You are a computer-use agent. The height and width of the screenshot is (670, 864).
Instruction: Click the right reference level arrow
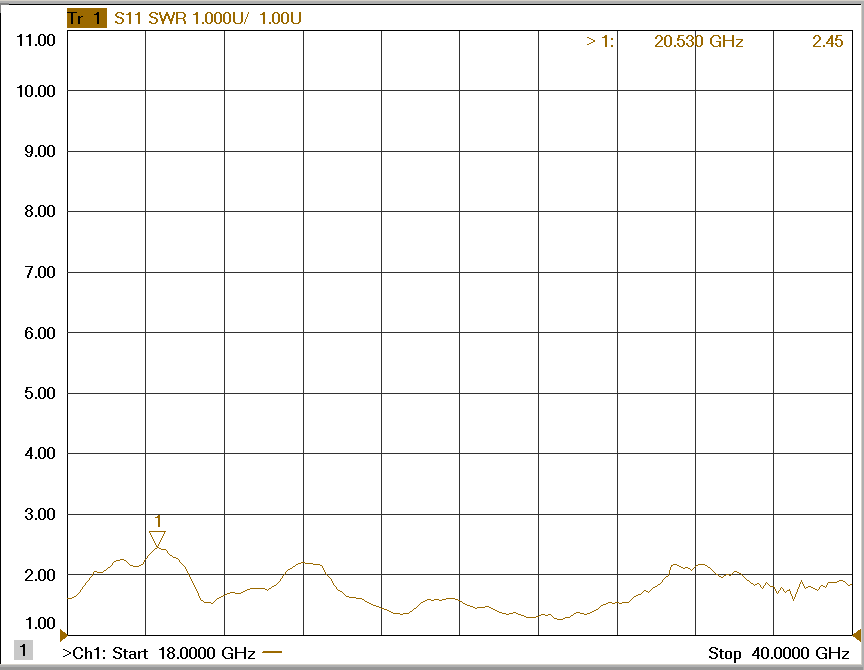point(856,635)
